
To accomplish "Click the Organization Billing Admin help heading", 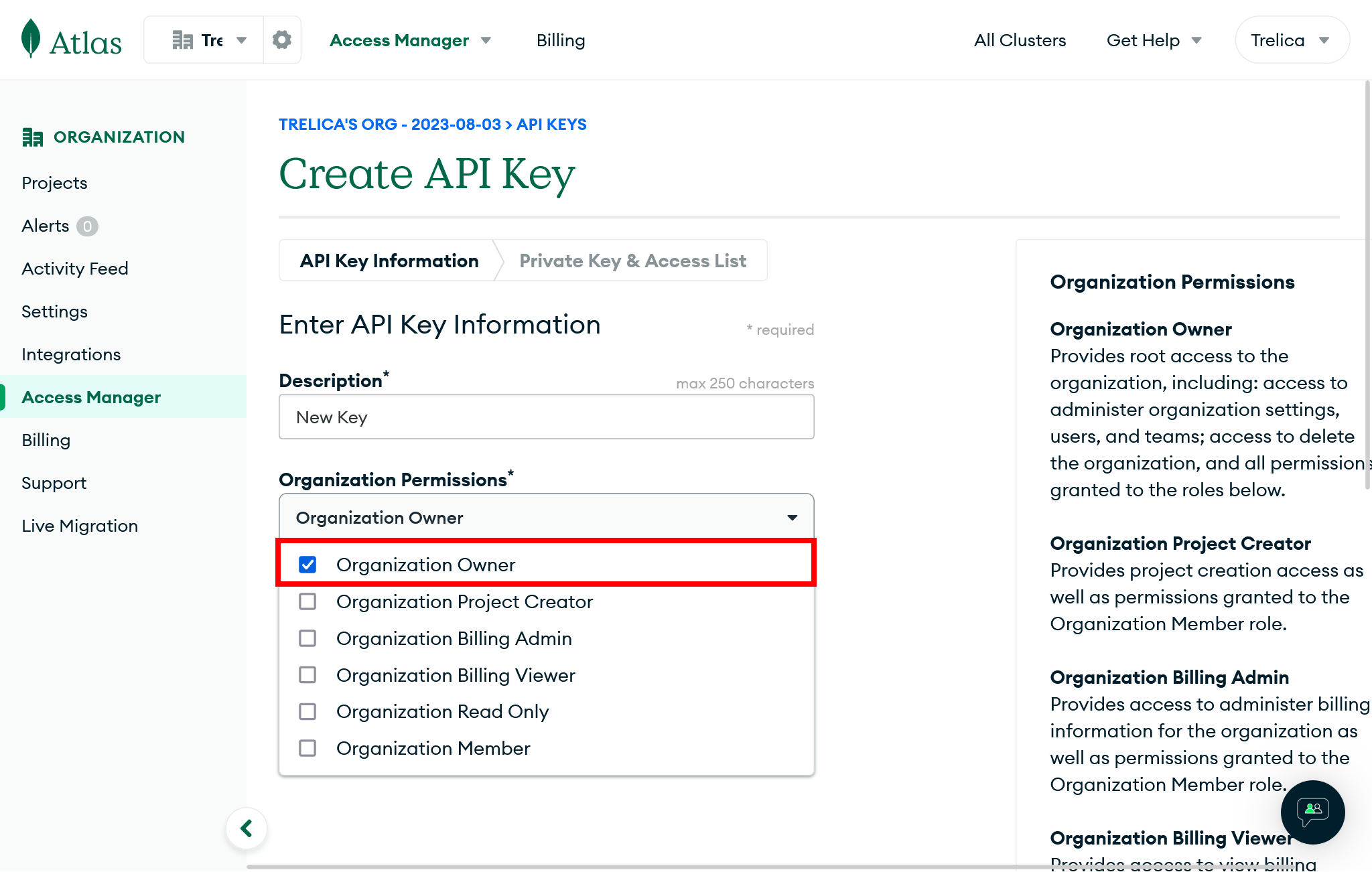I will tap(1169, 677).
